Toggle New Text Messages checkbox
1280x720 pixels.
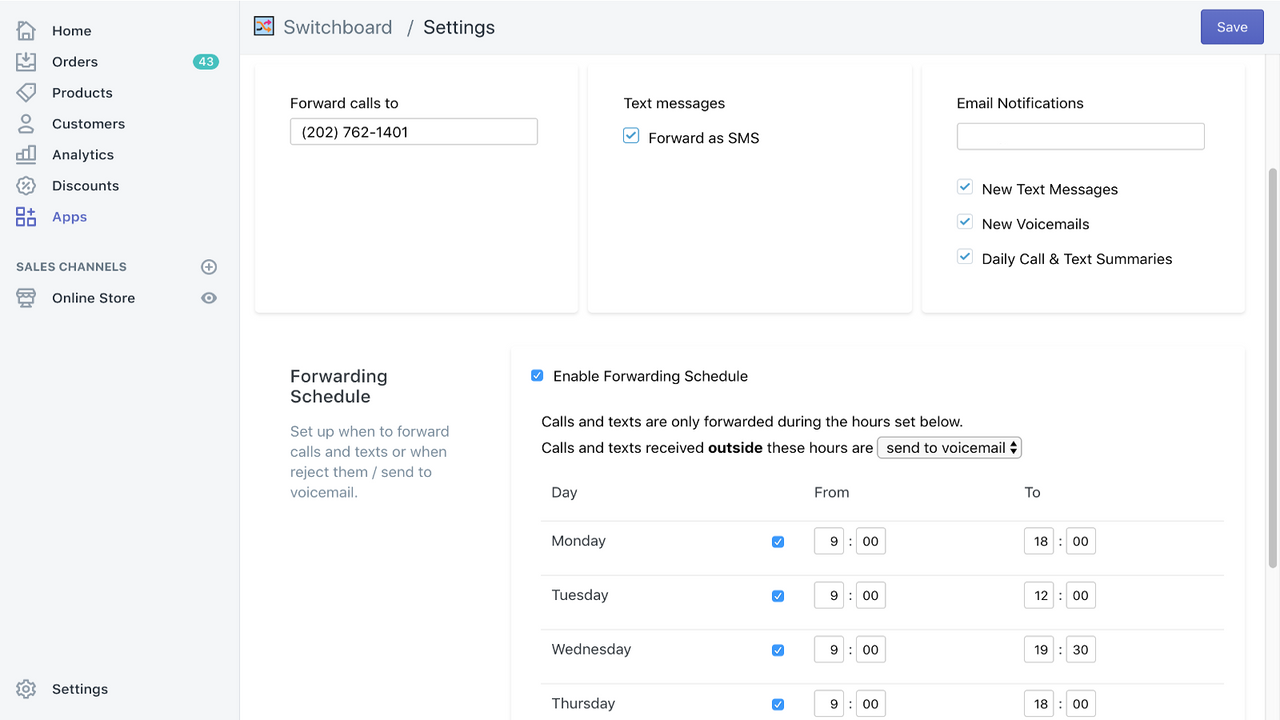point(965,187)
